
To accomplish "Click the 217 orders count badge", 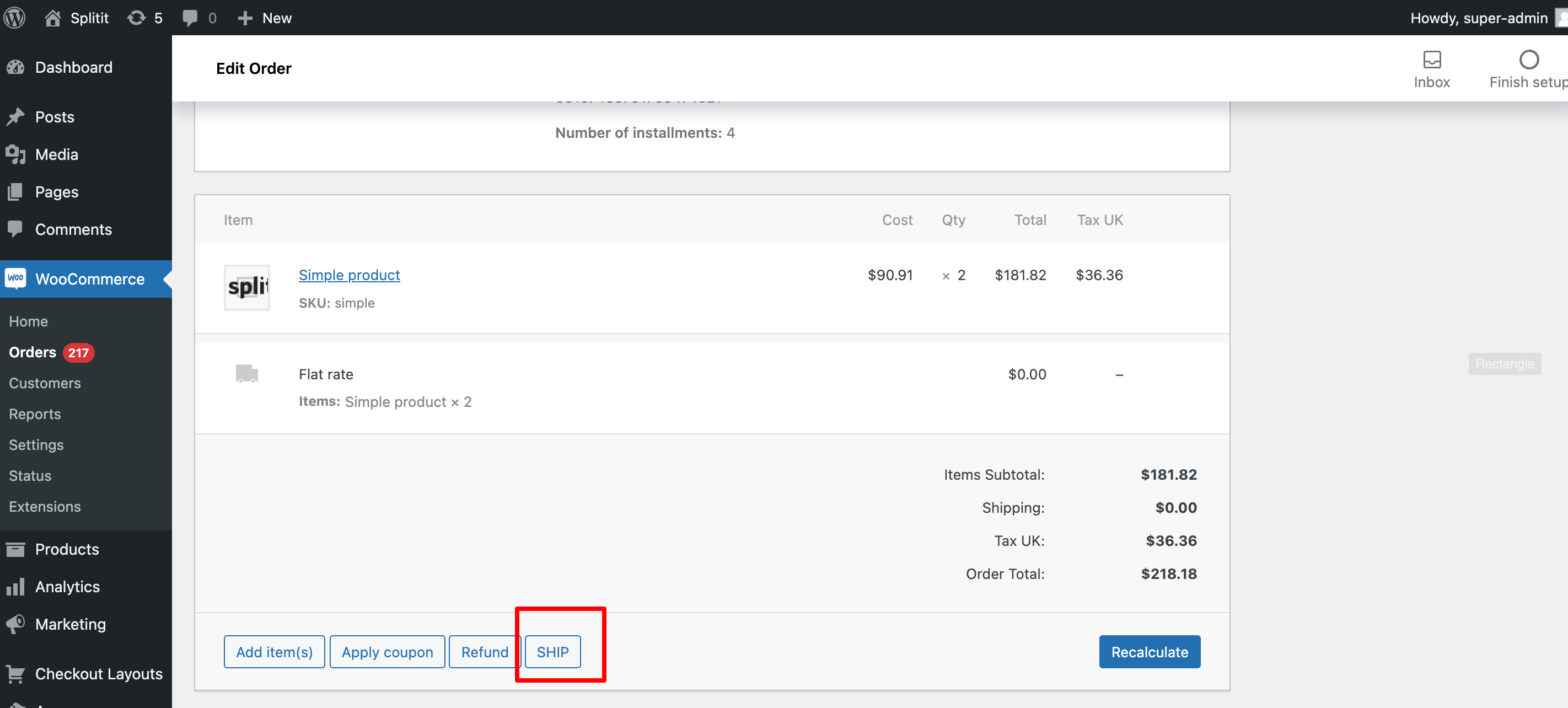I will pos(78,352).
